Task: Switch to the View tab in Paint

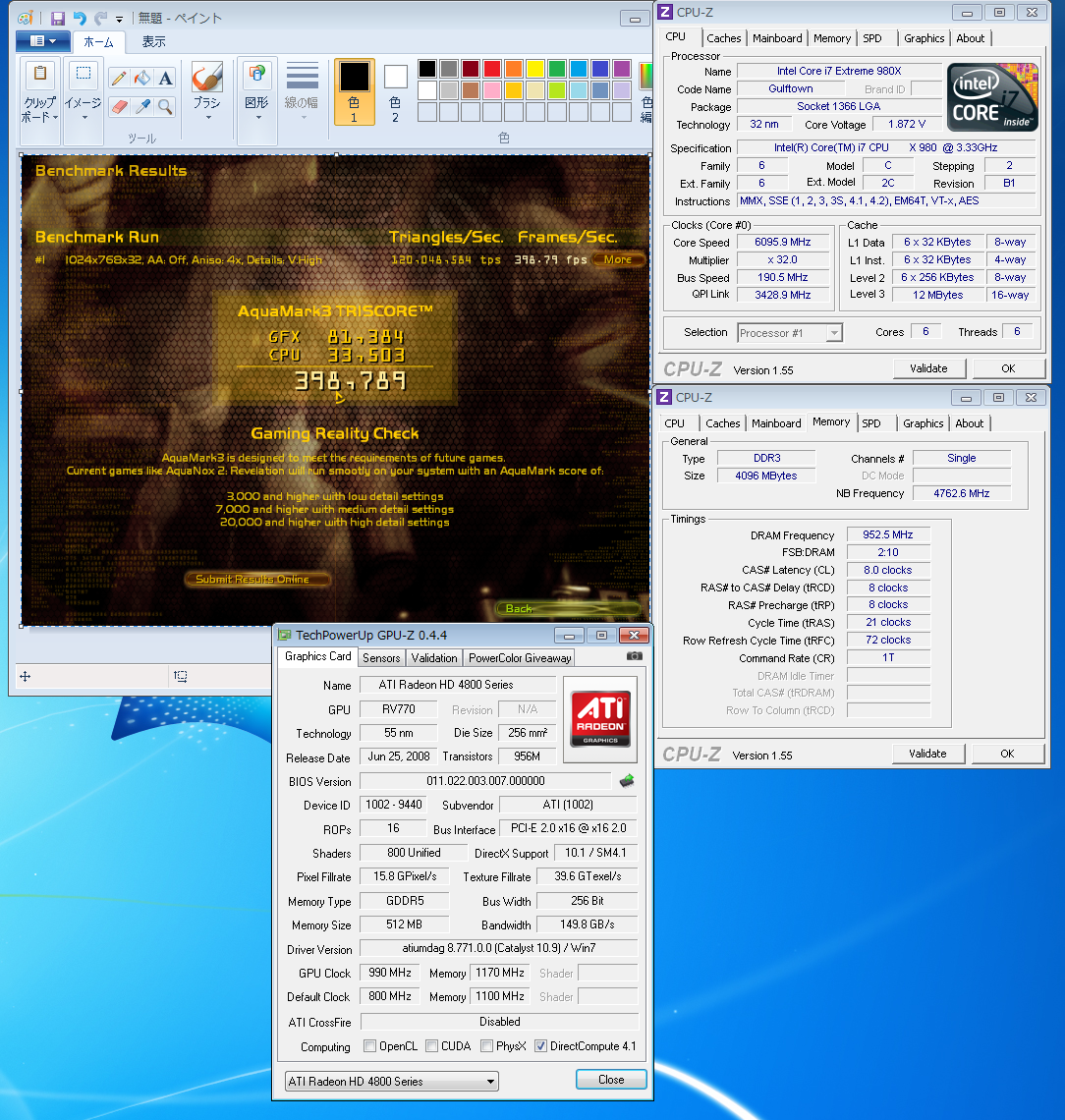Action: click(153, 42)
